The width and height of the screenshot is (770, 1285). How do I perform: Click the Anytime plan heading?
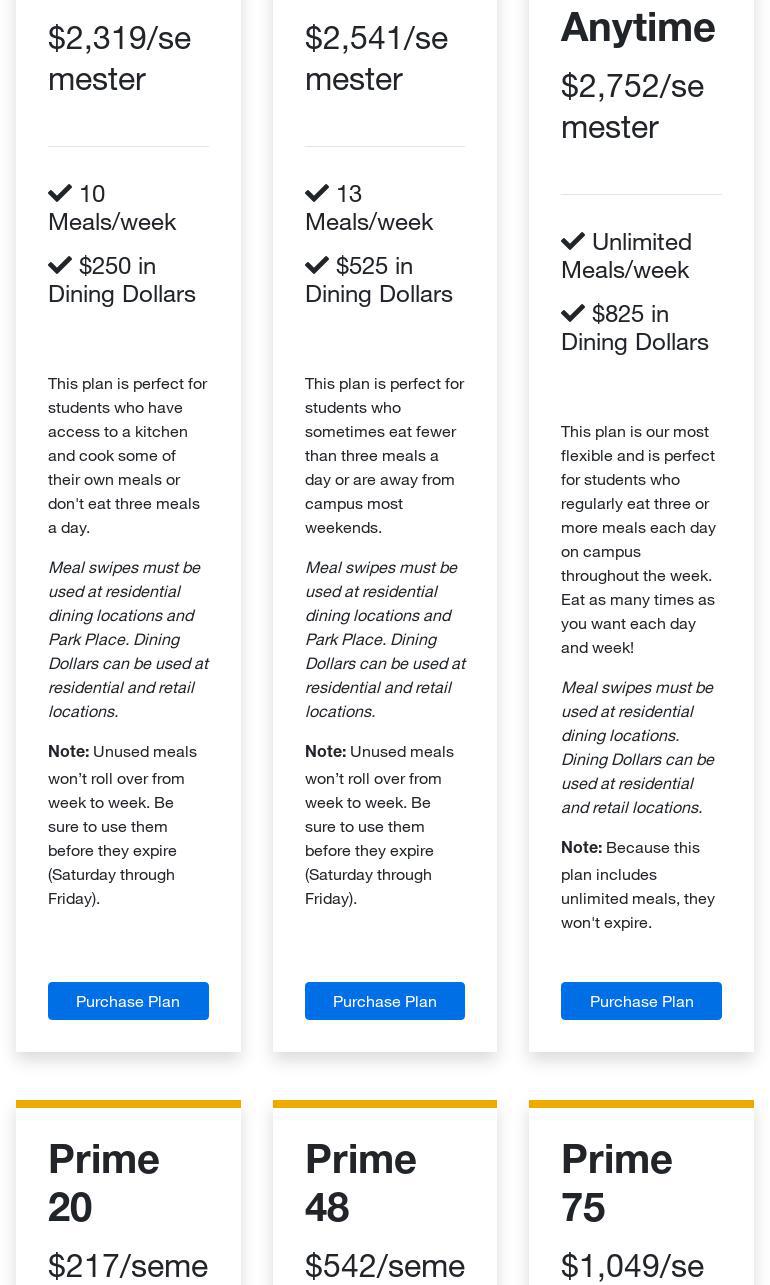[x=637, y=27]
